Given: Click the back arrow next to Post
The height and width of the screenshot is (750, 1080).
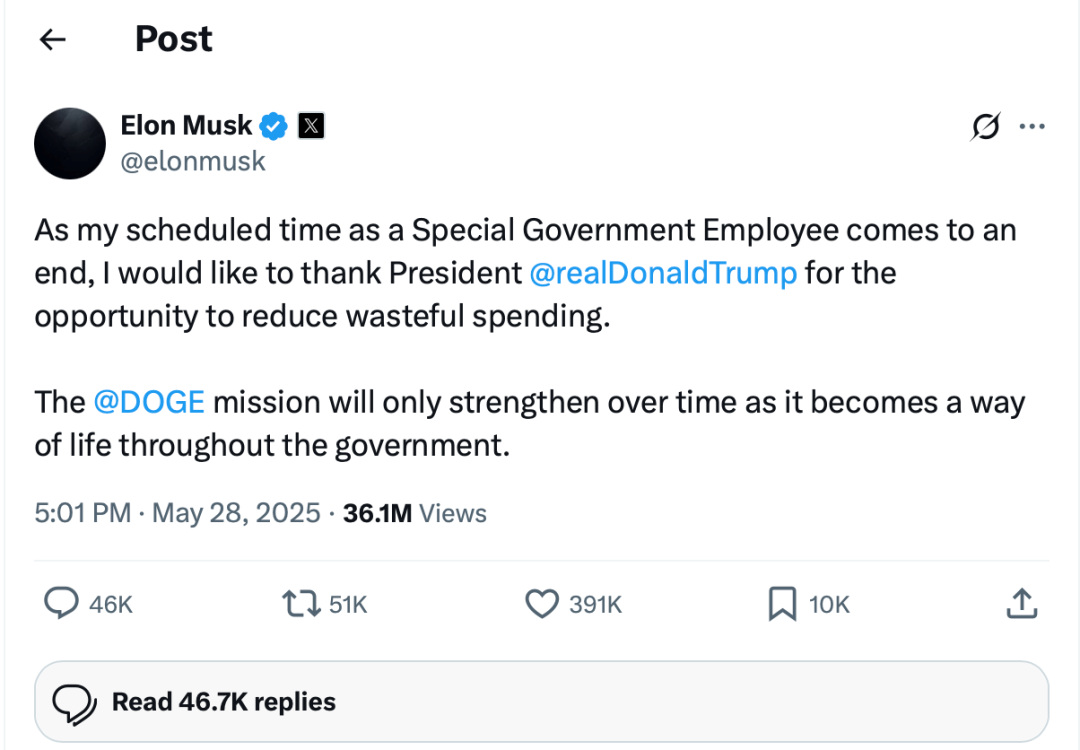Looking at the screenshot, I should coord(52,40).
